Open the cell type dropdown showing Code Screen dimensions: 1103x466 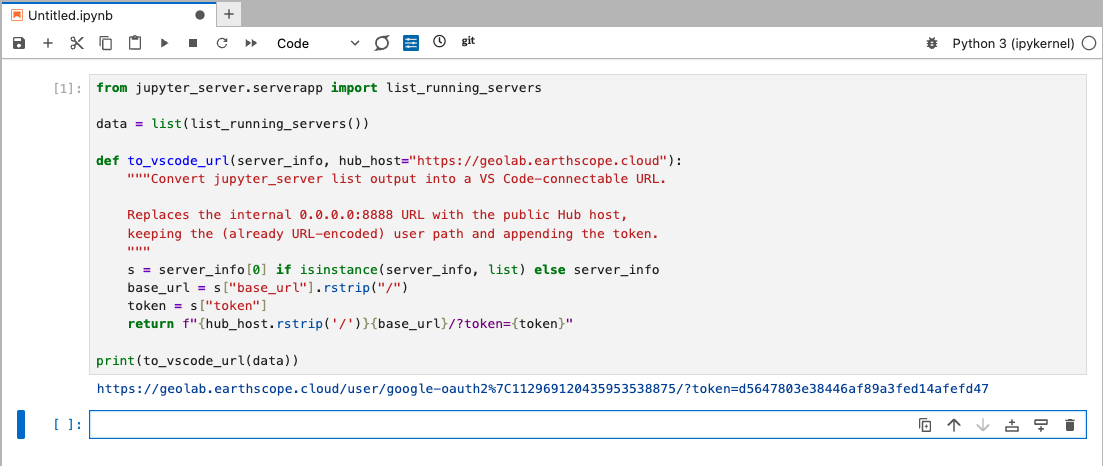point(317,44)
